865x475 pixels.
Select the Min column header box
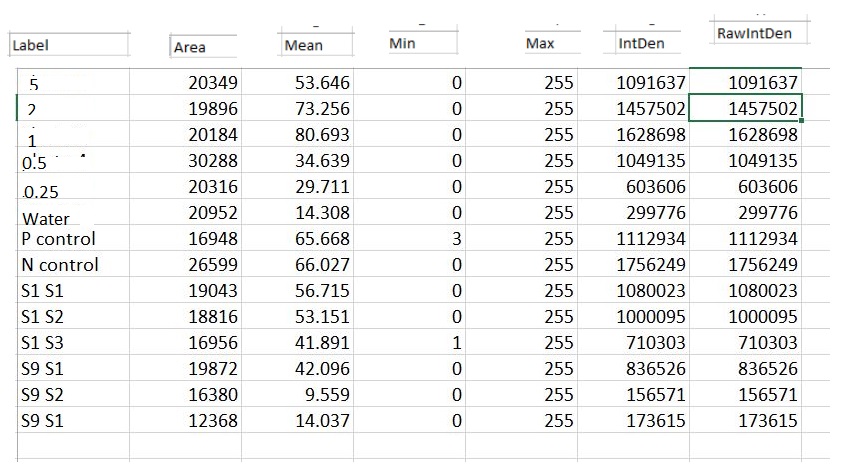pos(421,44)
